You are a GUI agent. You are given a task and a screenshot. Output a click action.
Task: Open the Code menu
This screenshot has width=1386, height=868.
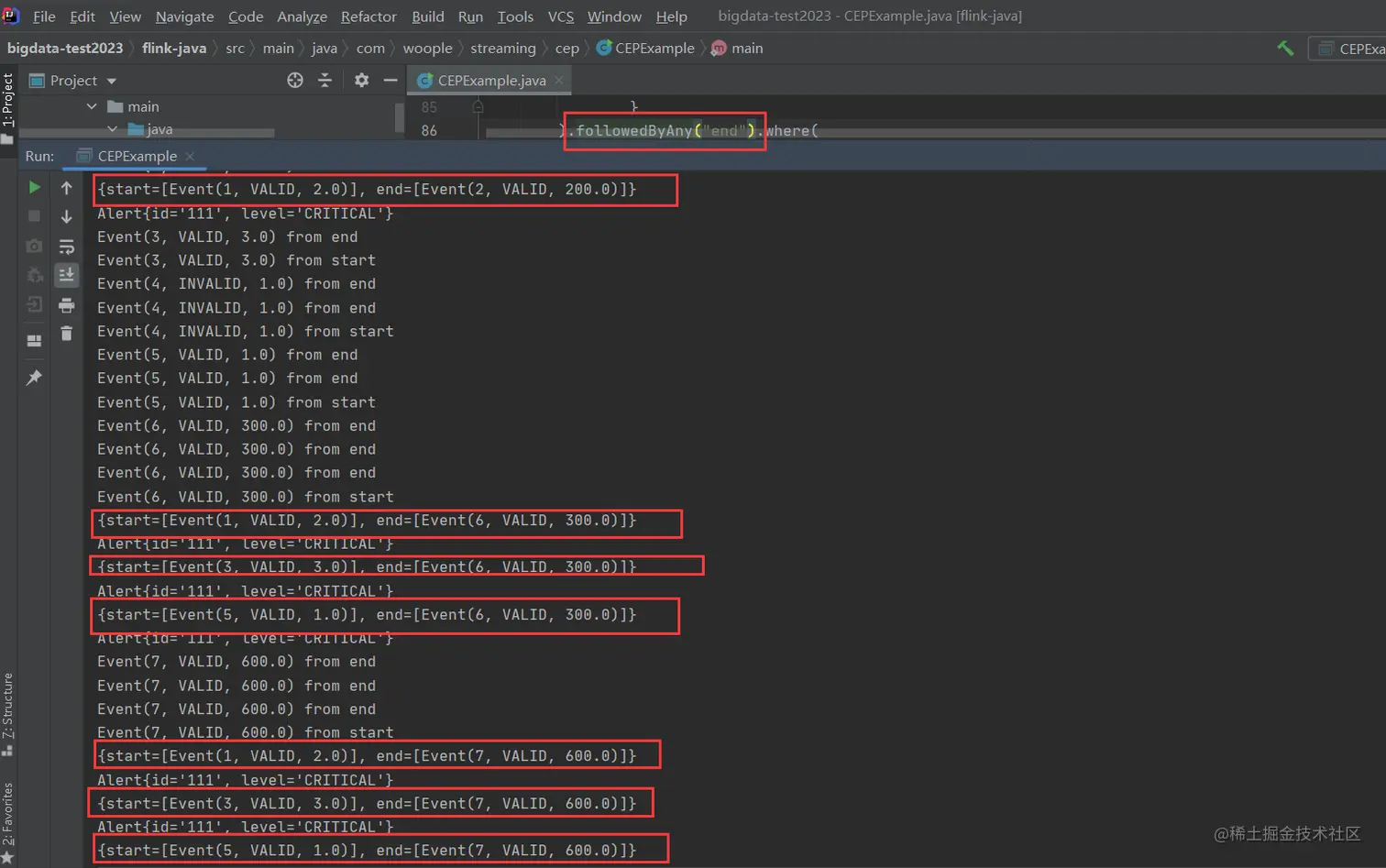246,16
